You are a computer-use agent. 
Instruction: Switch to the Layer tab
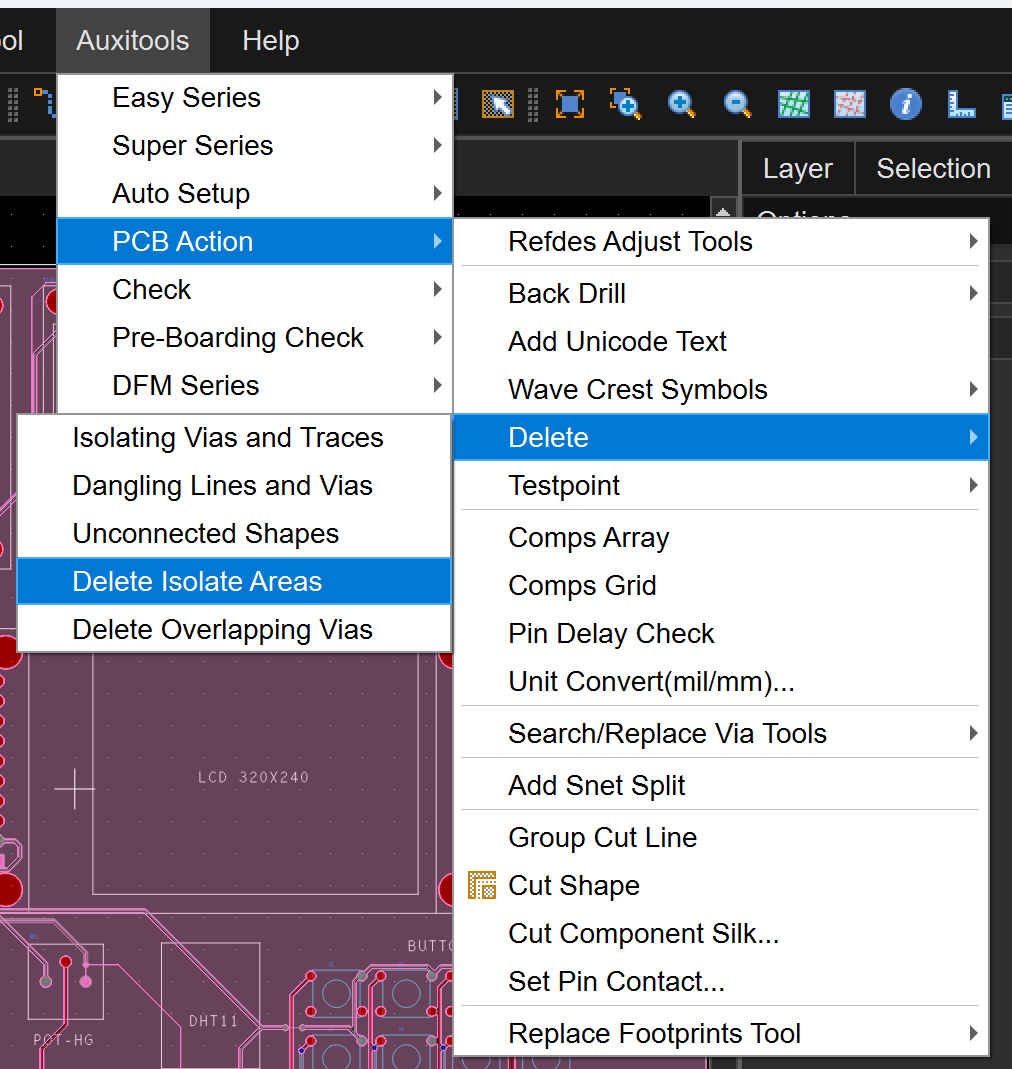point(797,169)
